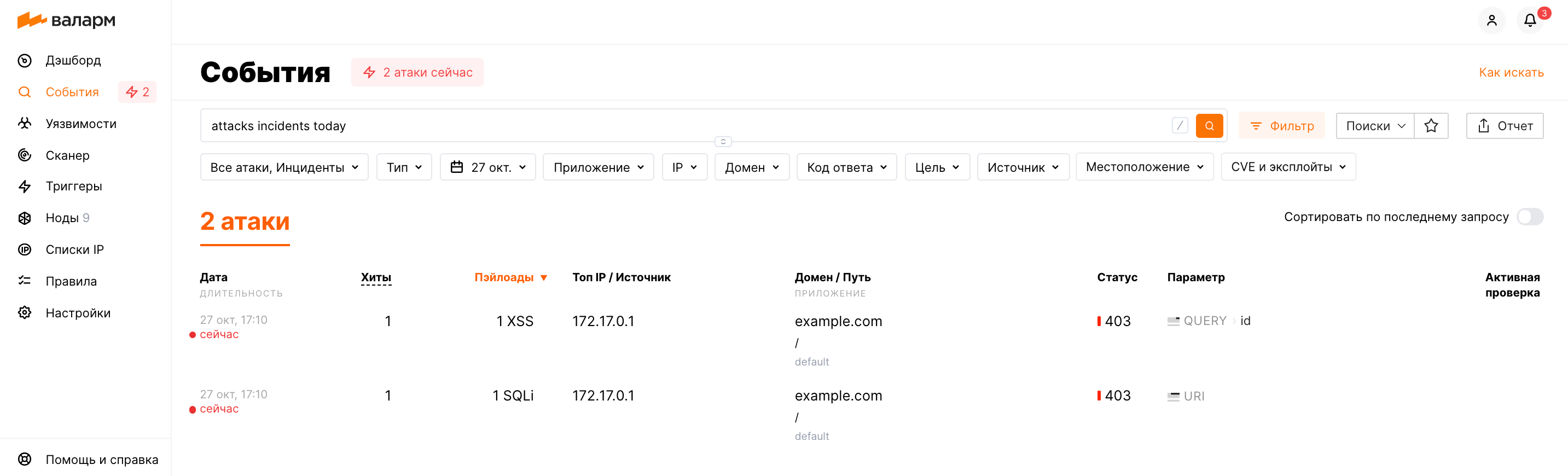The width and height of the screenshot is (1568, 476).
Task: Click the orange search magnifier button
Action: 1209,126
